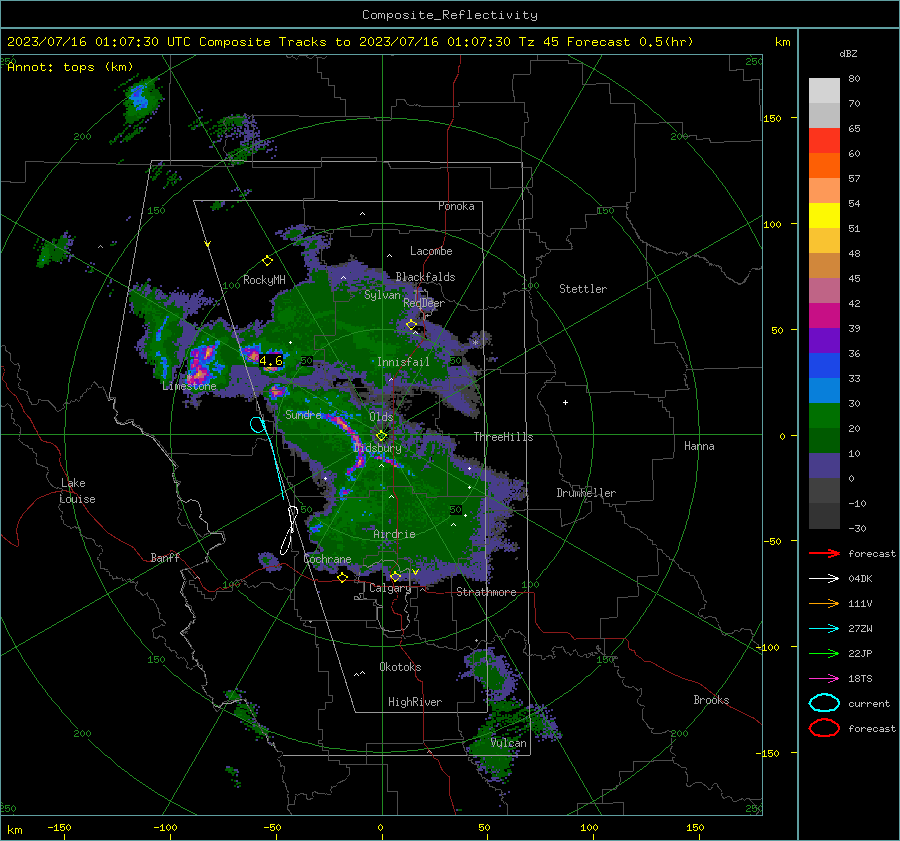Select the white 04DK track arrow
Viewport: 900px width, 841px height.
(x=824, y=579)
